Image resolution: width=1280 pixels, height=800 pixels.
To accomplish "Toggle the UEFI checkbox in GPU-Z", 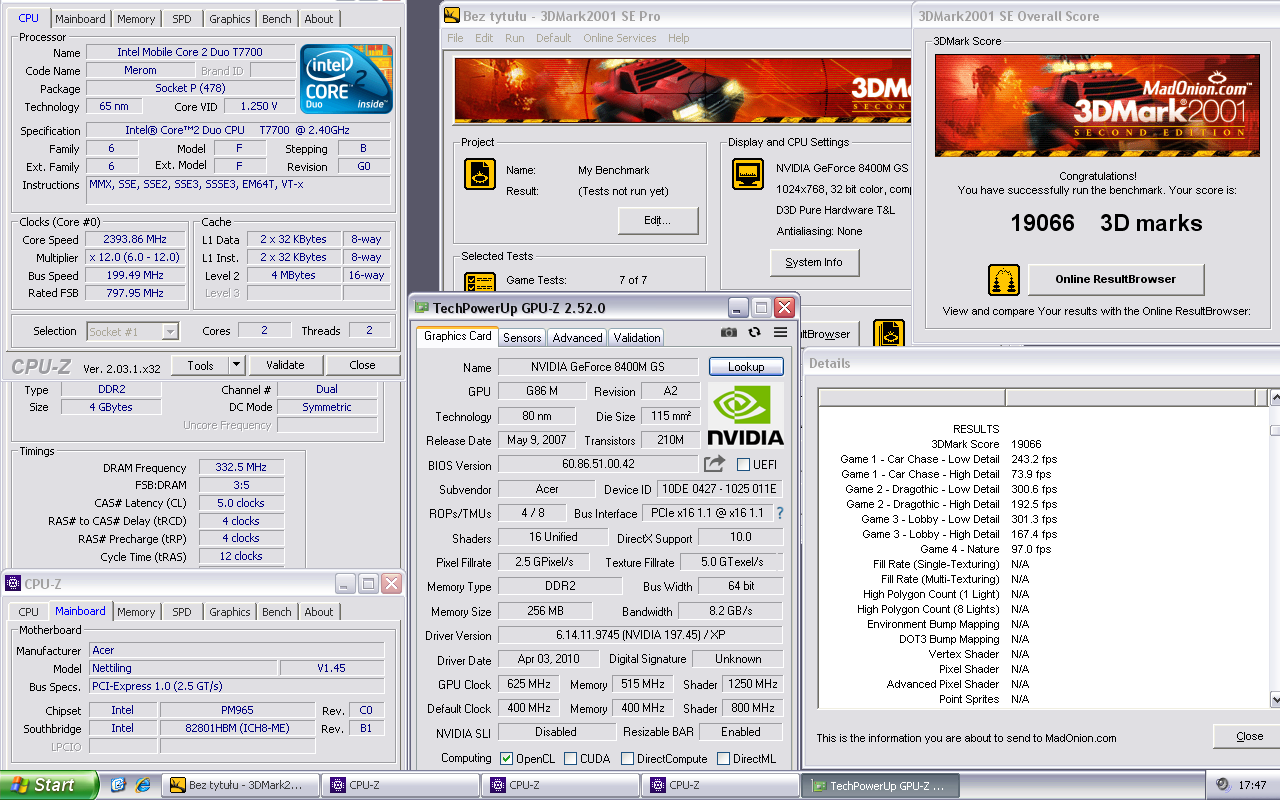I will pos(743,464).
